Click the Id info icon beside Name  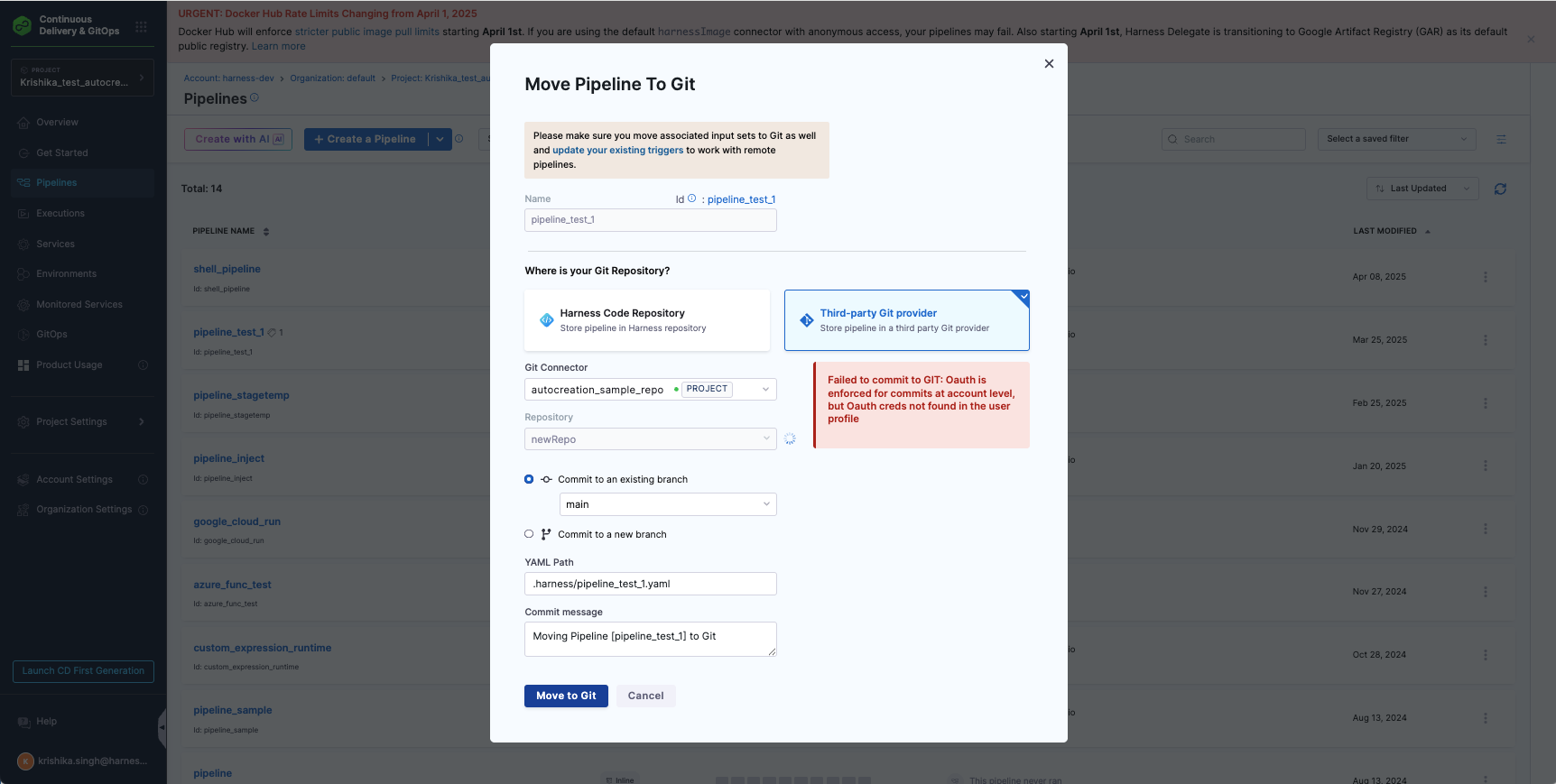point(692,198)
